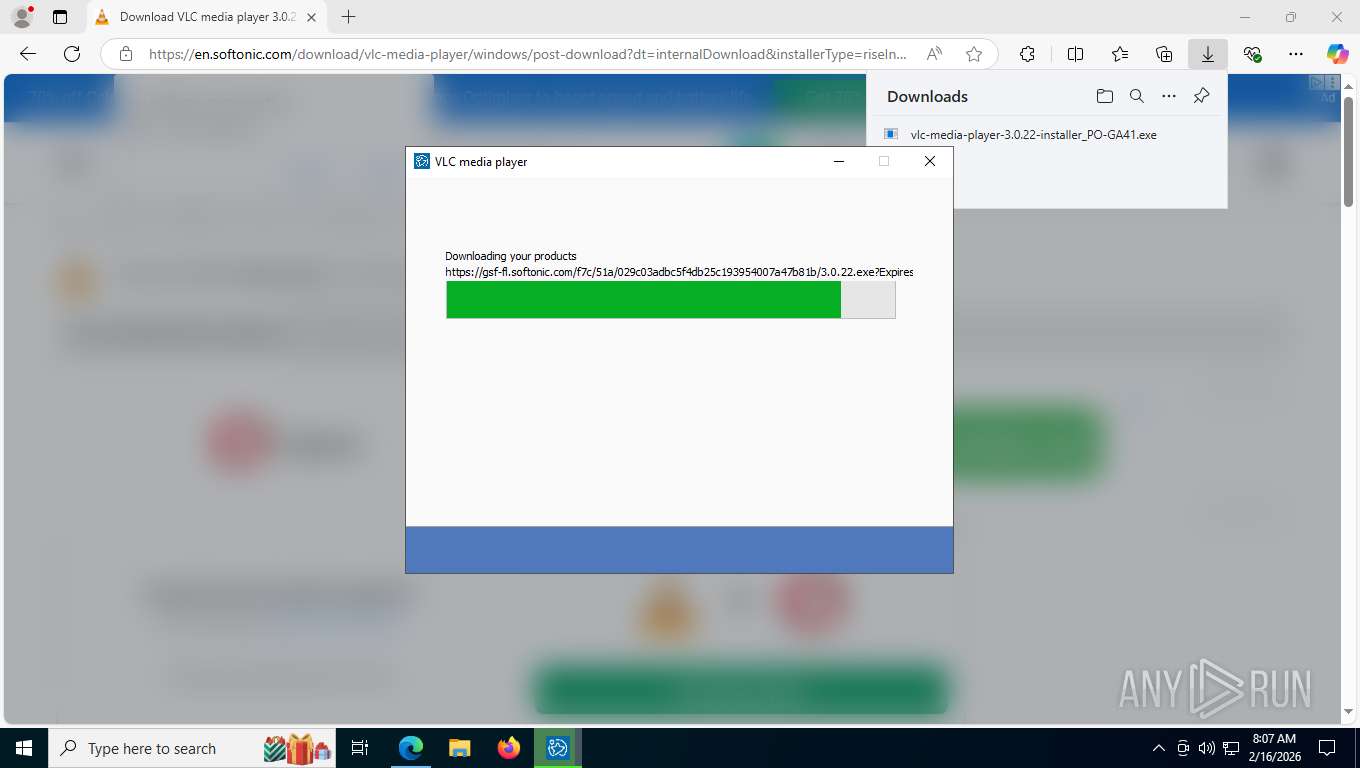This screenshot has height=768, width=1360.
Task: Toggle the Split screen icon
Action: pyautogui.click(x=1076, y=54)
